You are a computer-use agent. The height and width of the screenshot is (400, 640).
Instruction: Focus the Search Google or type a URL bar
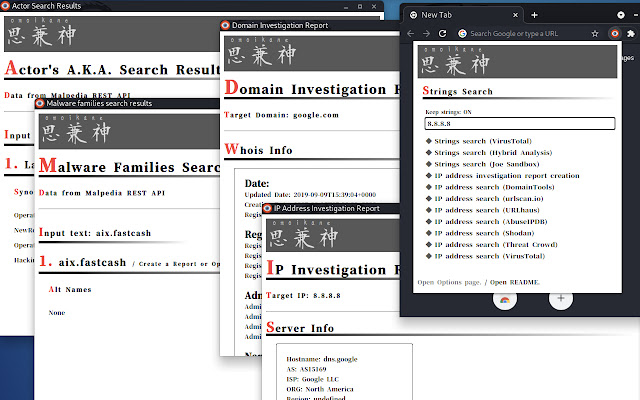click(514, 33)
